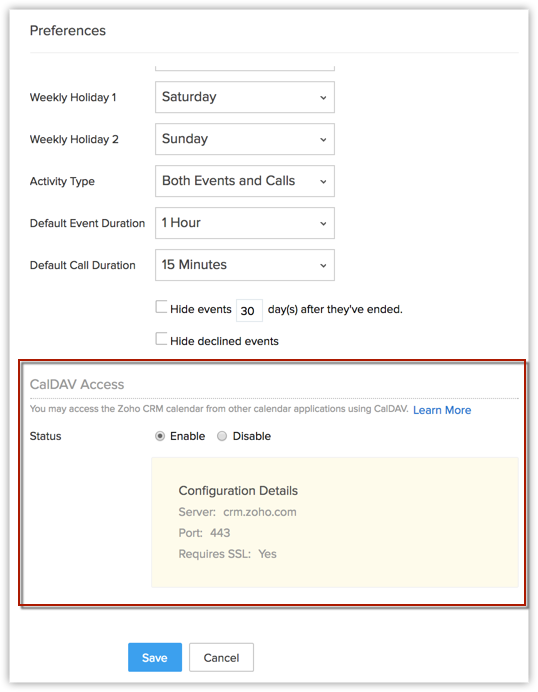Screen dimensions: 538x692
Task: Open the Weekly Holiday 1 dropdown
Action: [245, 97]
